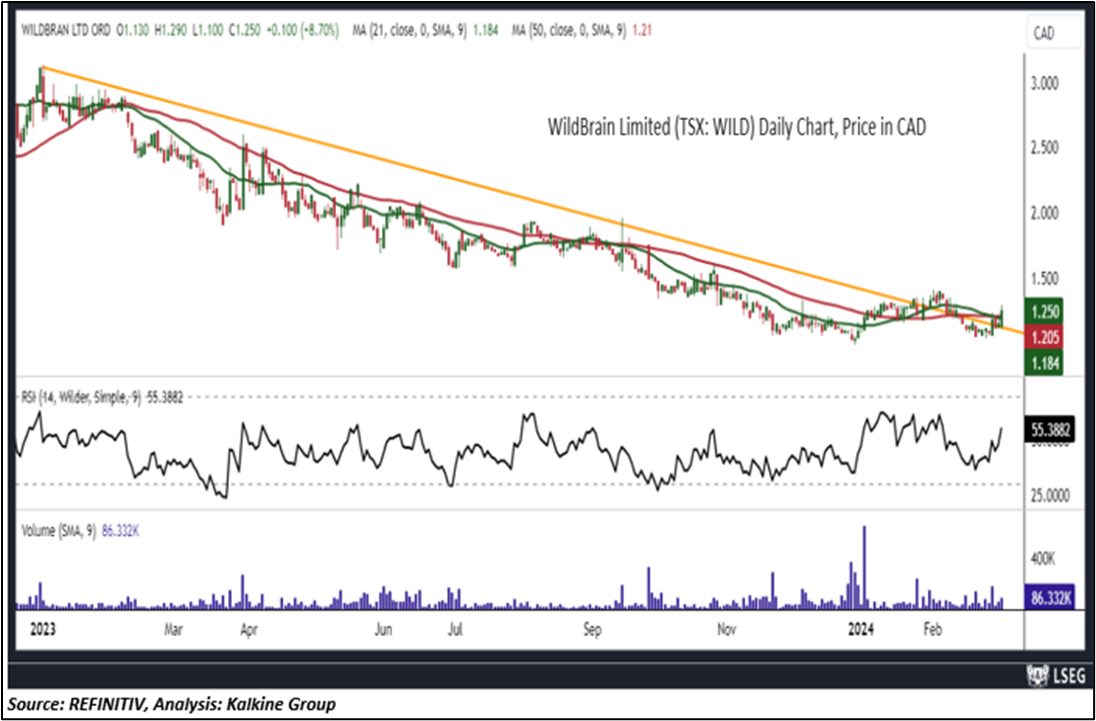Click the 25.0000 RSI axis label
1096x721 pixels.
click(x=1053, y=495)
